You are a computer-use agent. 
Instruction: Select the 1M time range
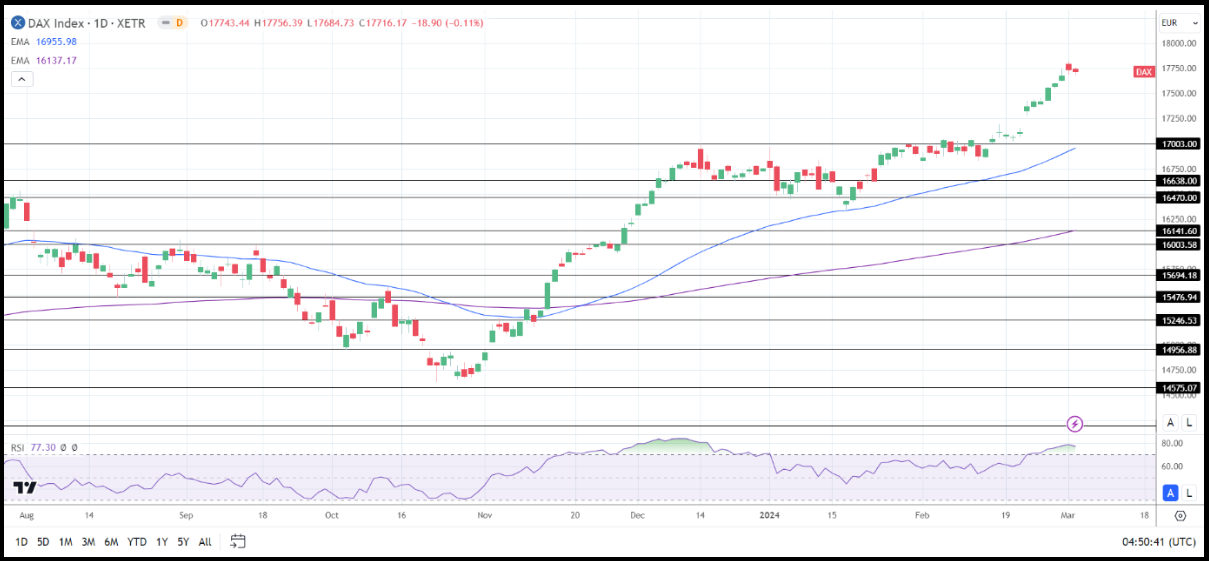click(65, 542)
